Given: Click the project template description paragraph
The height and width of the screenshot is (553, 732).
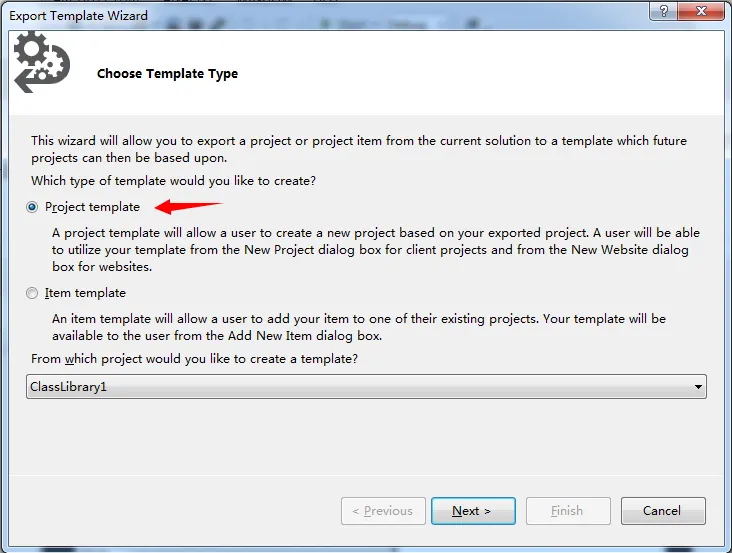Looking at the screenshot, I should (x=375, y=250).
